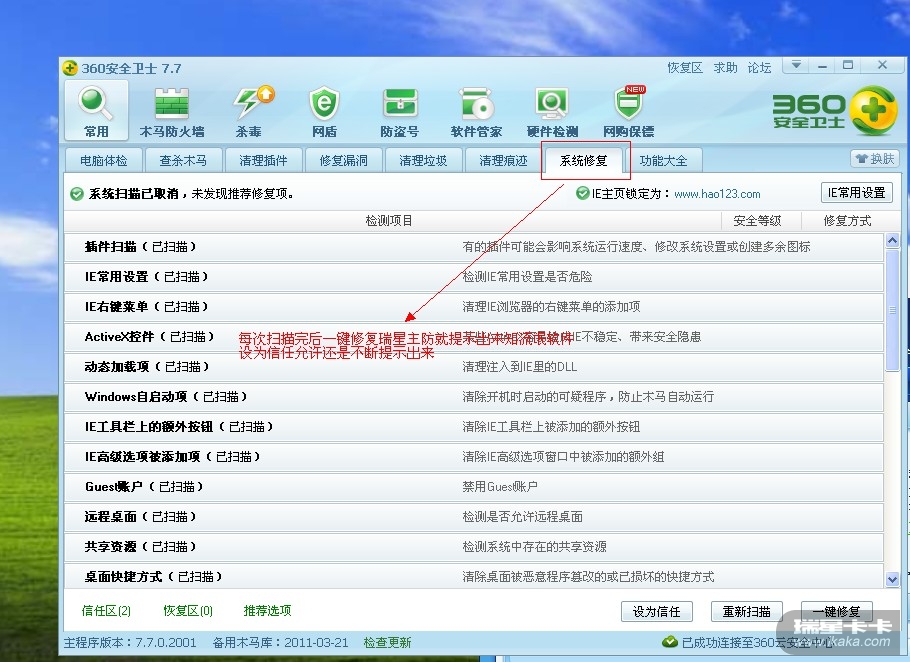Switch to the 电脑体检 tab
Image resolution: width=910 pixels, height=662 pixels.
(x=103, y=160)
